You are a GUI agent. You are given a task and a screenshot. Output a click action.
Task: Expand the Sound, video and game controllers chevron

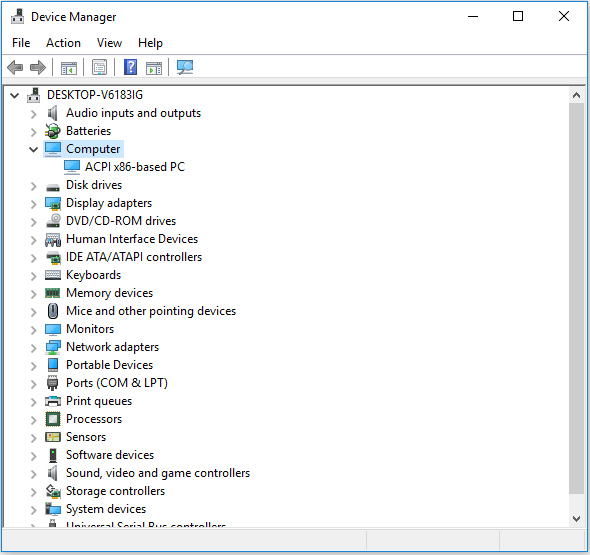[x=33, y=474]
